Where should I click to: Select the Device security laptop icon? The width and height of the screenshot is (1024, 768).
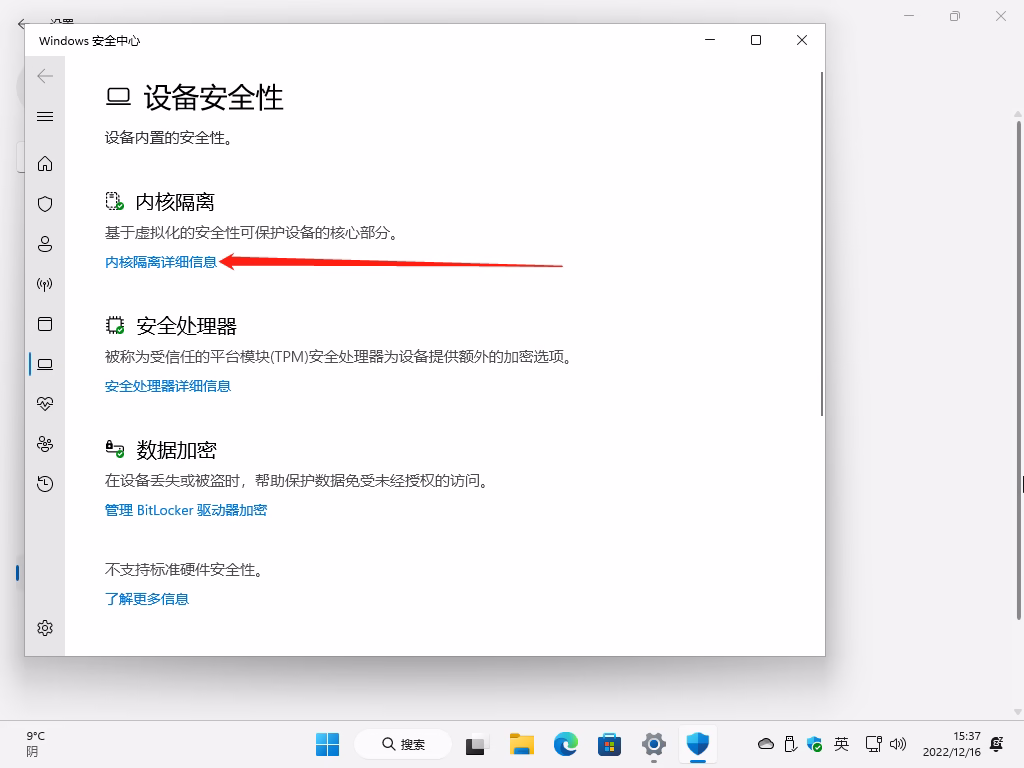click(44, 363)
